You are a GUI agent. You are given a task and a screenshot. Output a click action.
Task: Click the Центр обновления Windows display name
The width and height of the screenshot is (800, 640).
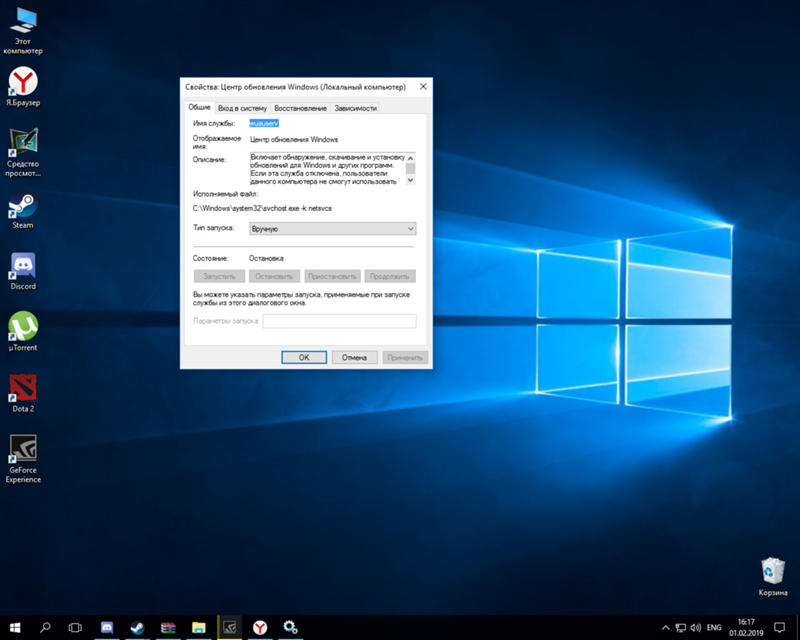(294, 139)
